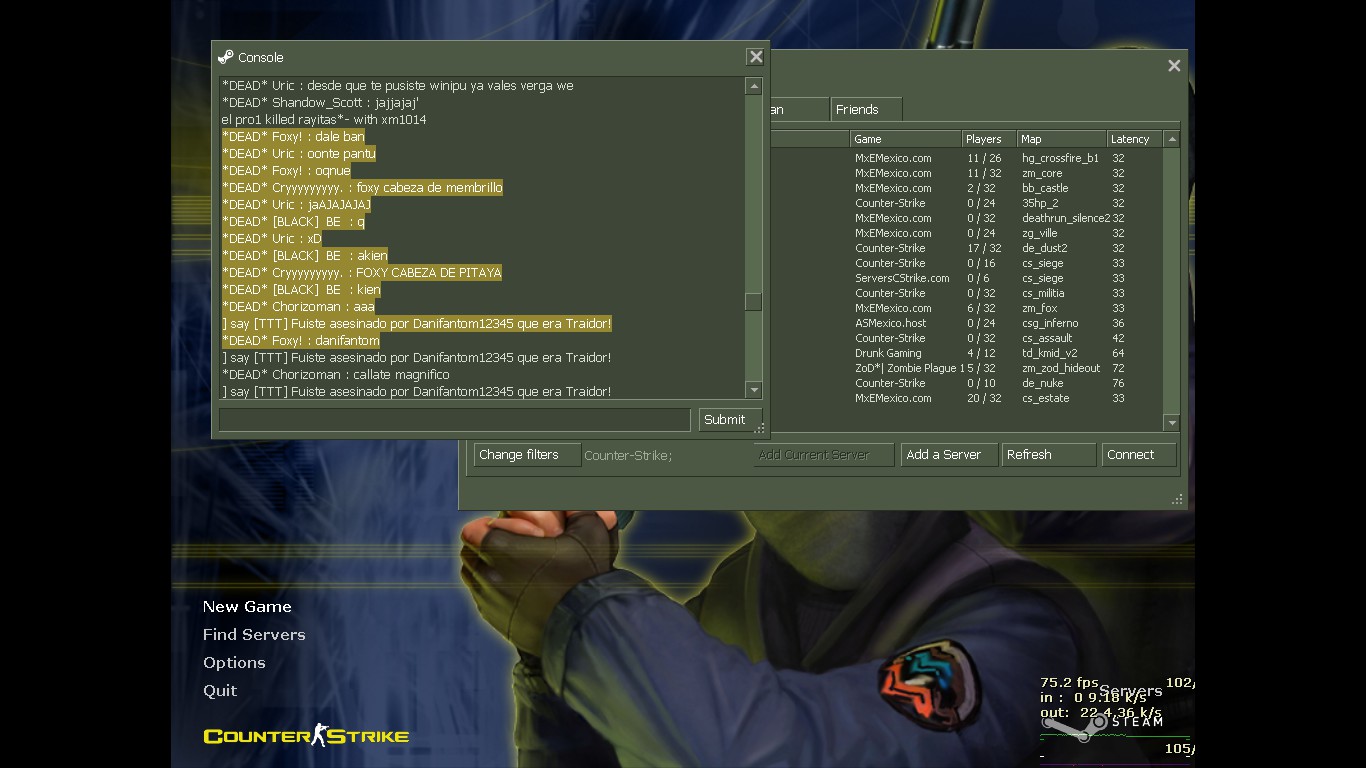Click console line 'FOXY CABEZA DE PITAYA'
The width and height of the screenshot is (1366, 768).
362,273
